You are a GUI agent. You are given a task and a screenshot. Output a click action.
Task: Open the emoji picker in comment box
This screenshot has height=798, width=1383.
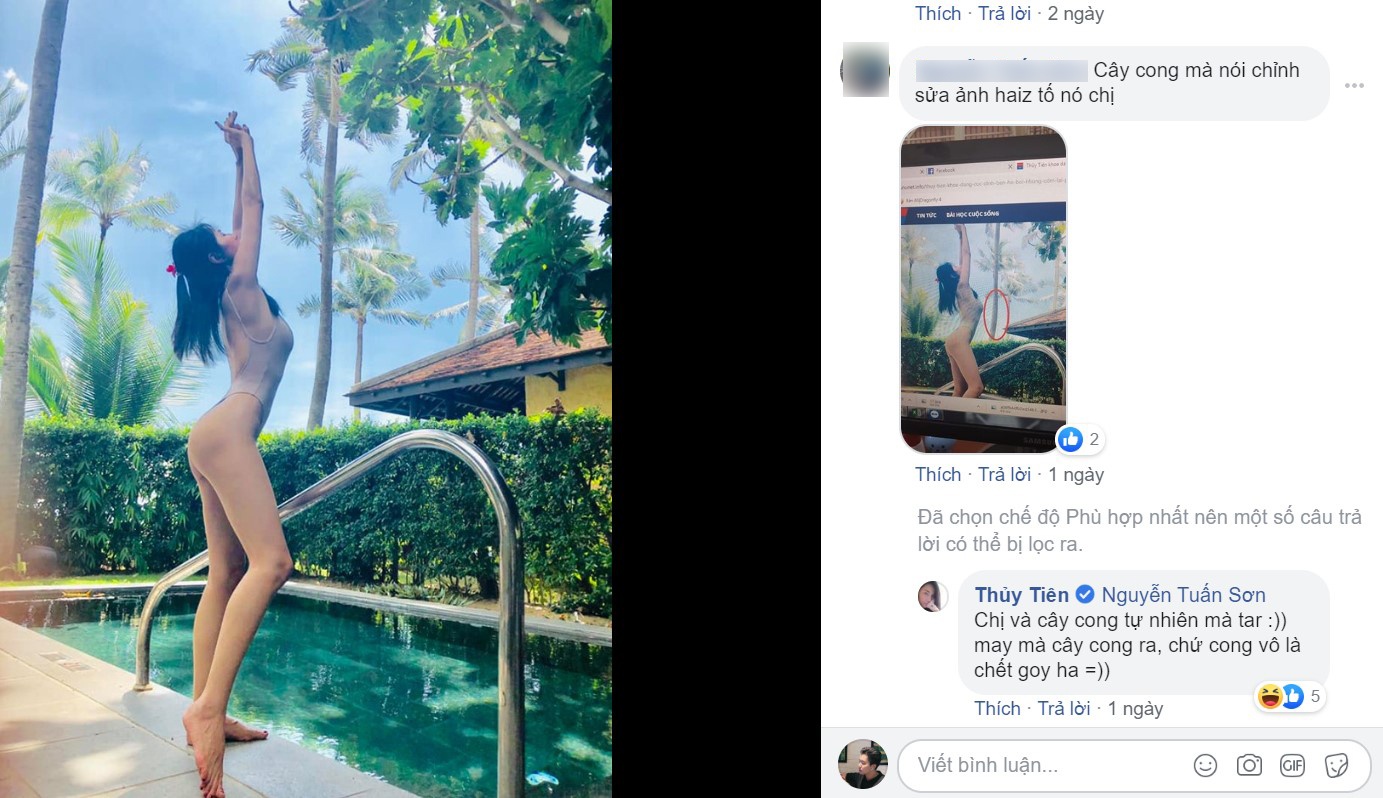point(1206,766)
